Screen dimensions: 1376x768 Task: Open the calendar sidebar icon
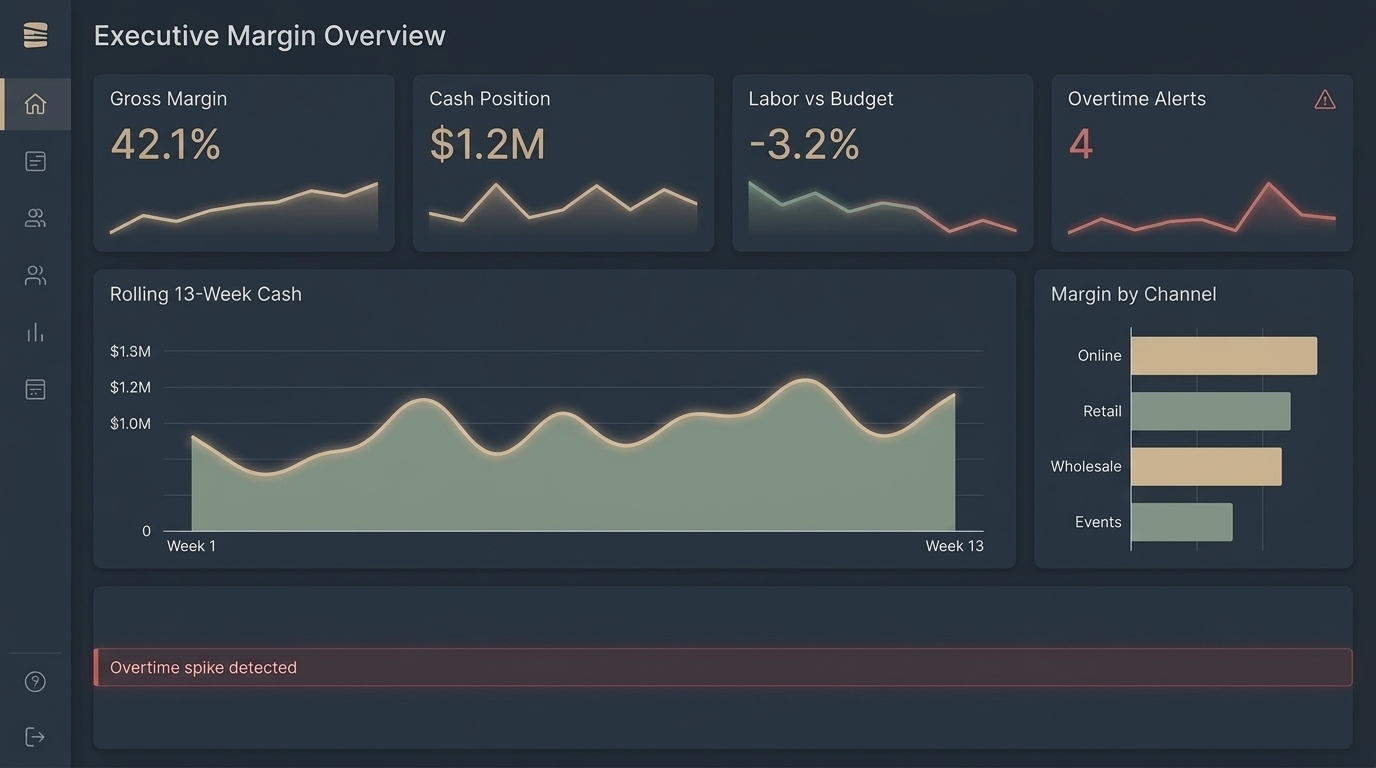point(35,389)
